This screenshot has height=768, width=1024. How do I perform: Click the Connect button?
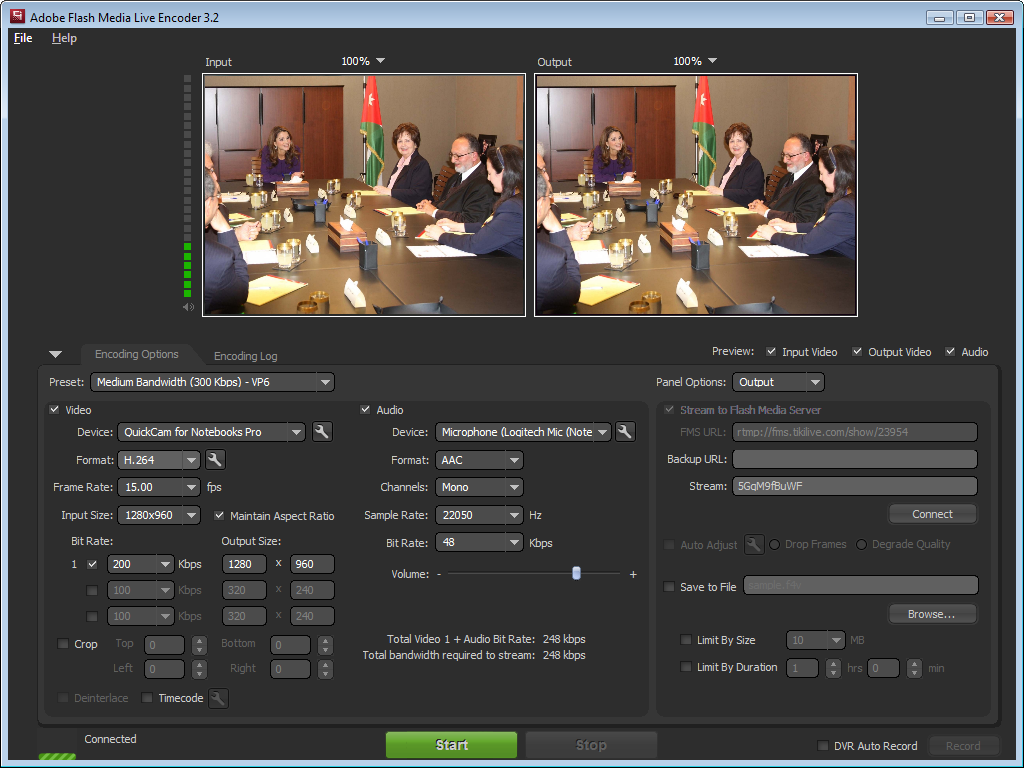pos(932,514)
